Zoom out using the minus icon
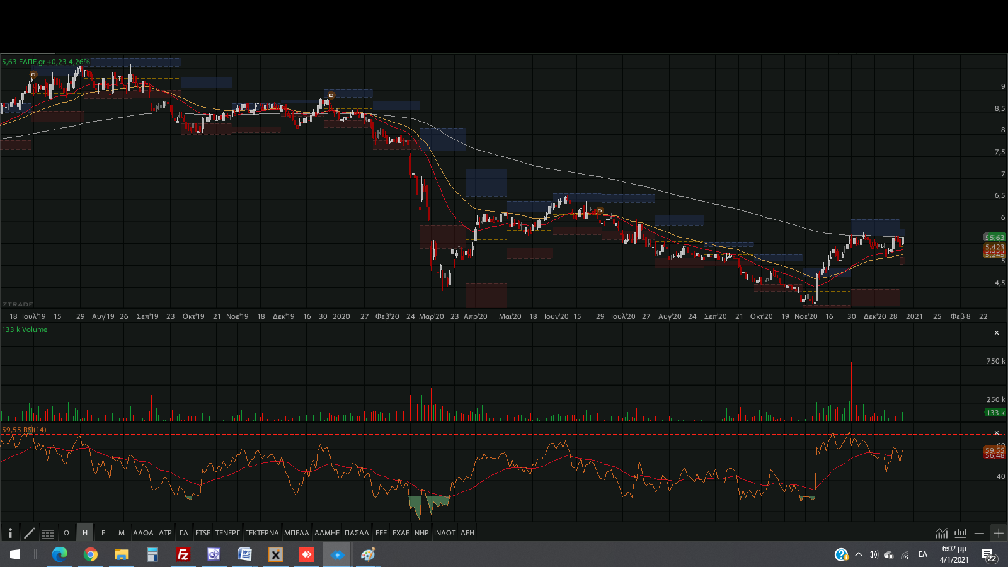1008x567 pixels. tap(980, 533)
